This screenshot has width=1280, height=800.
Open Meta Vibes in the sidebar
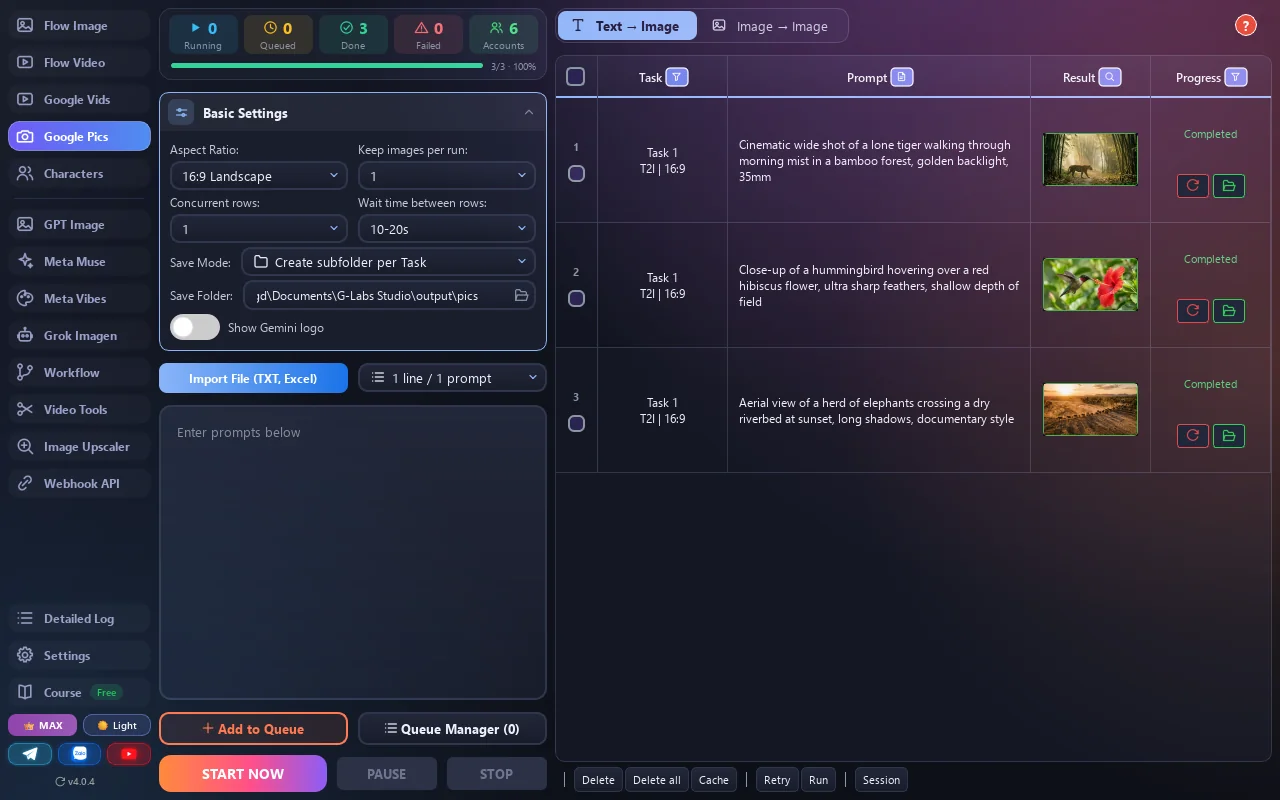click(x=79, y=299)
